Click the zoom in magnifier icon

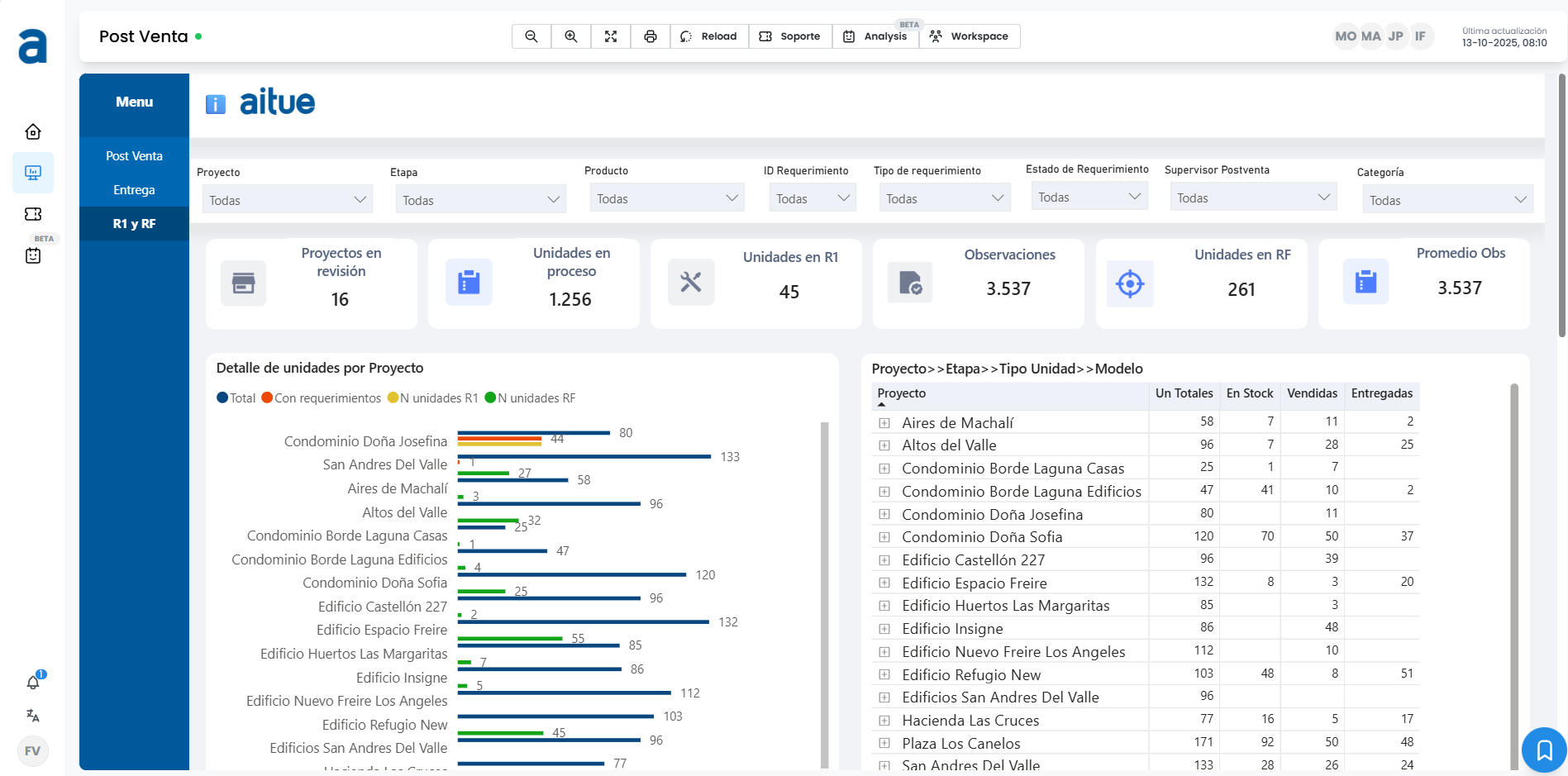tap(571, 36)
